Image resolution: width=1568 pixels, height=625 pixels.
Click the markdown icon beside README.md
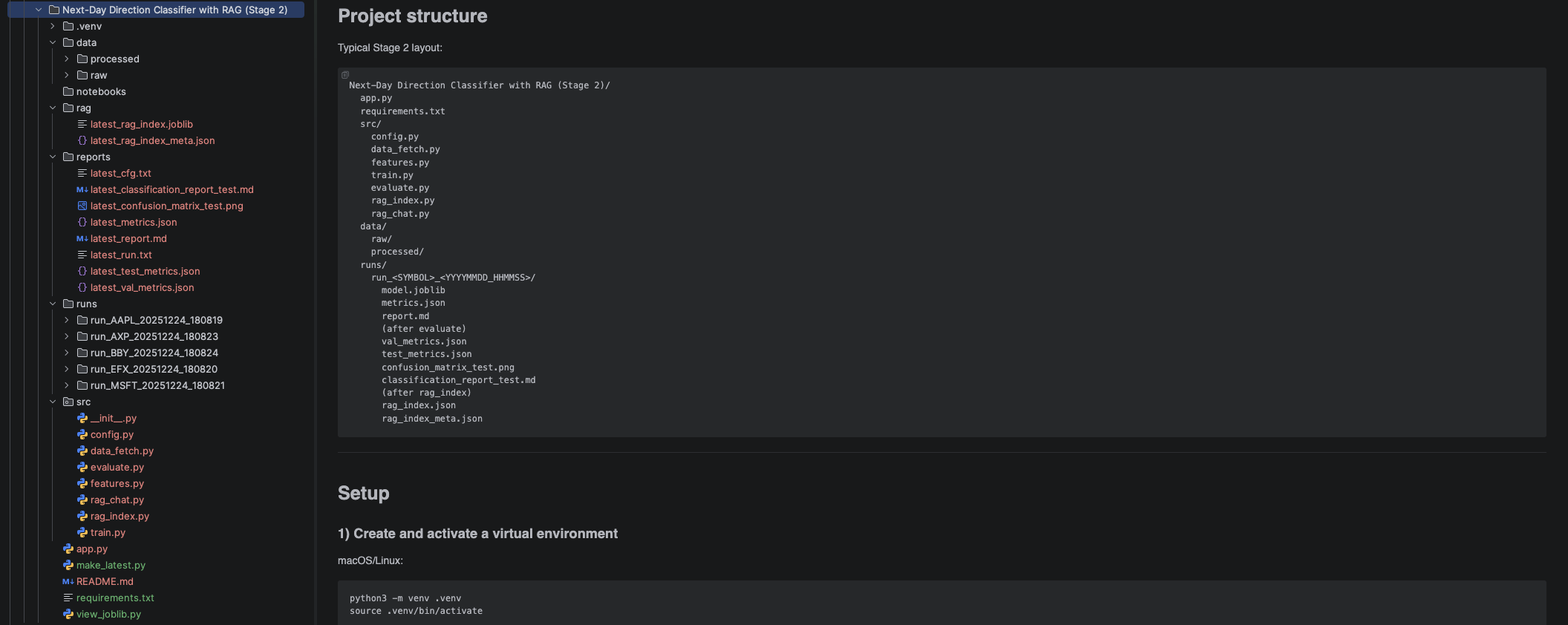click(x=68, y=582)
